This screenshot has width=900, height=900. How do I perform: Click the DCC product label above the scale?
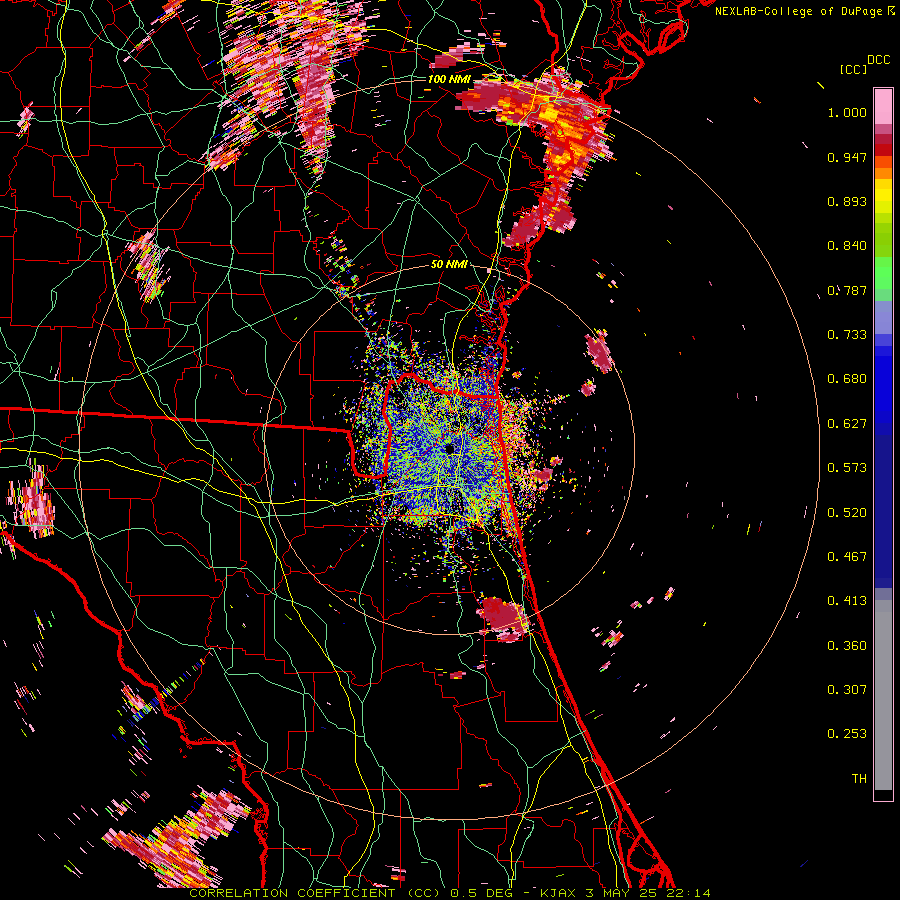pos(878,60)
